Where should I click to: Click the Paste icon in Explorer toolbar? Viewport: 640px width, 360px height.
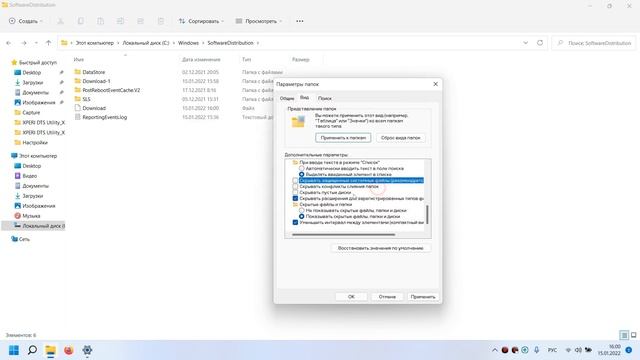pos(100,21)
